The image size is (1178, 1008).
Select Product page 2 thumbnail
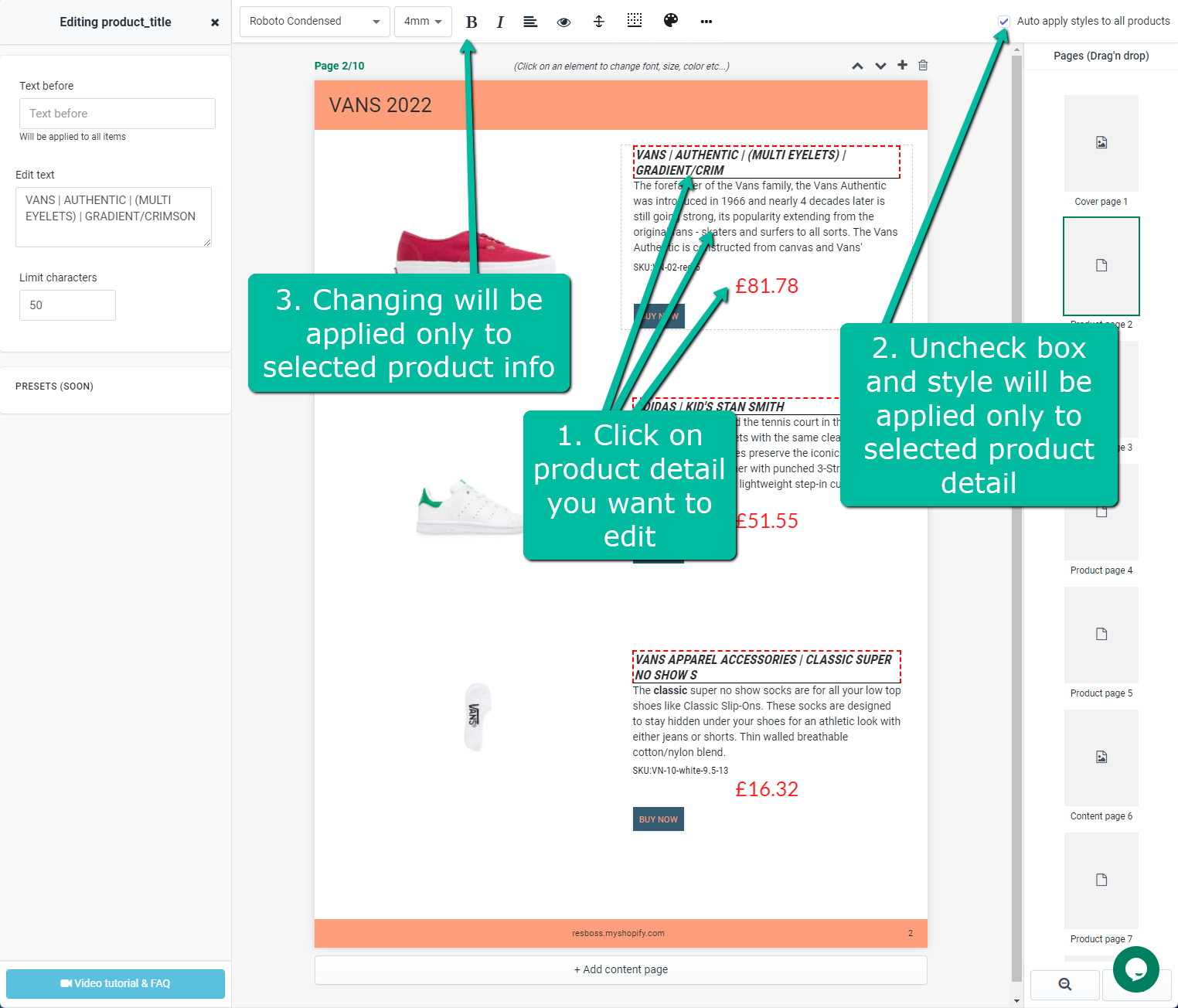(1101, 266)
